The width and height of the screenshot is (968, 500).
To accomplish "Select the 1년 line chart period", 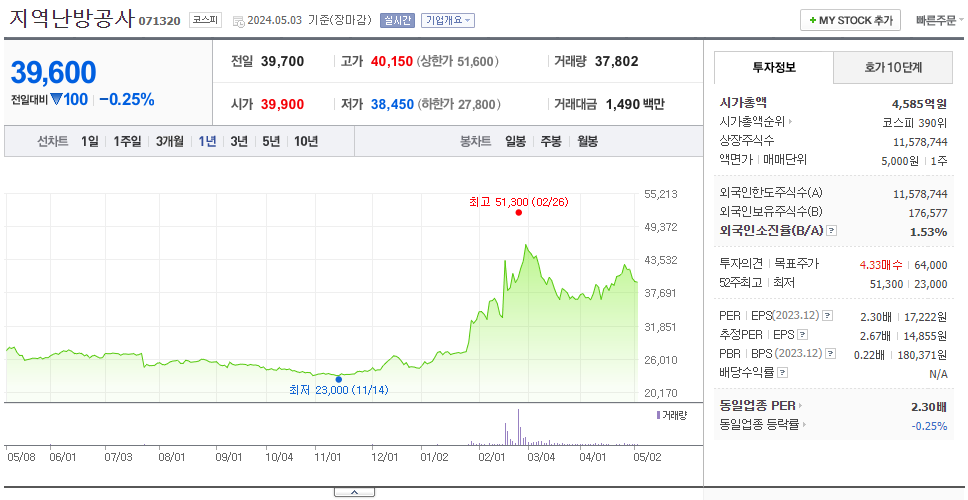I will click(x=207, y=141).
